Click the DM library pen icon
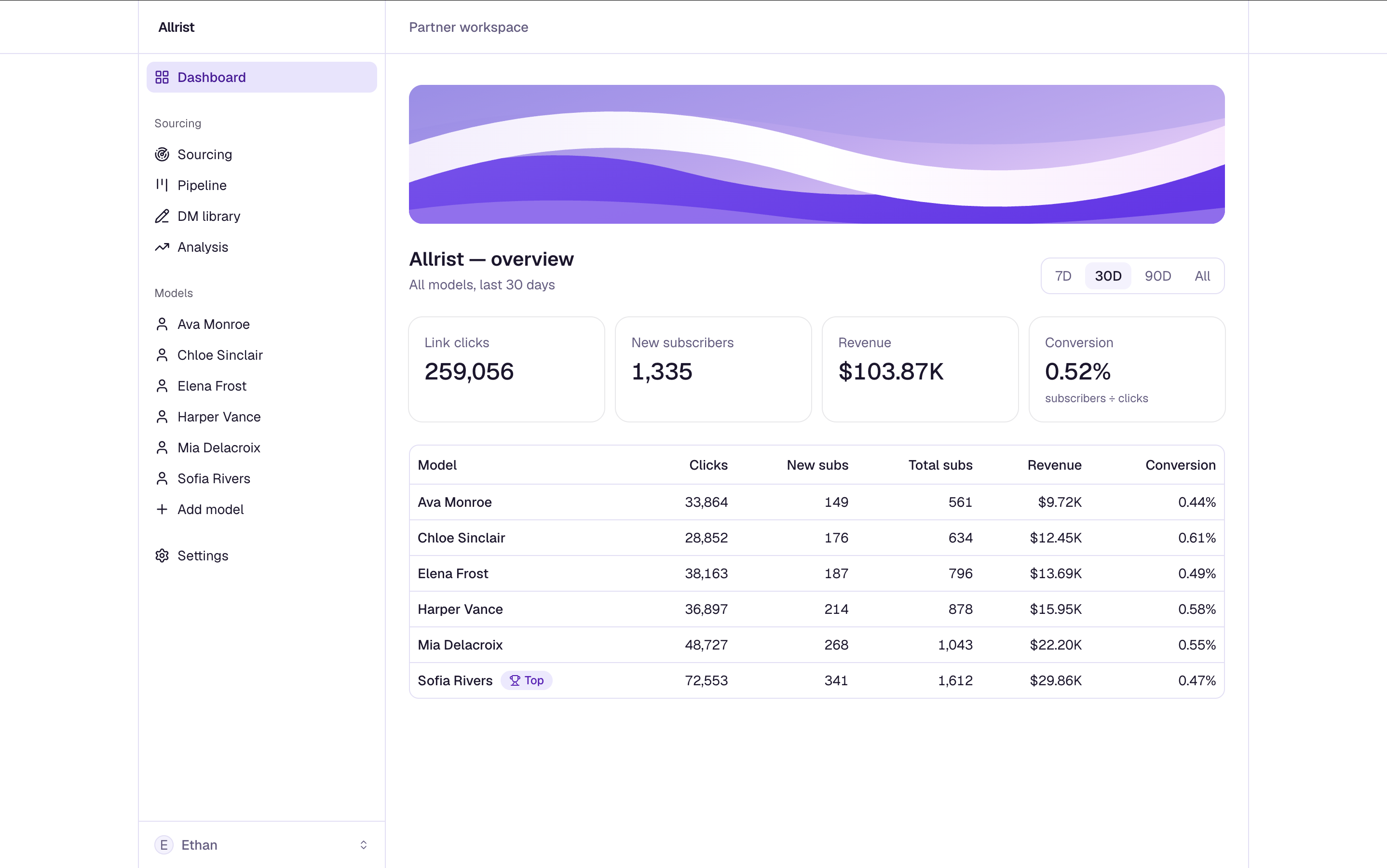Image resolution: width=1387 pixels, height=868 pixels. [x=162, y=216]
